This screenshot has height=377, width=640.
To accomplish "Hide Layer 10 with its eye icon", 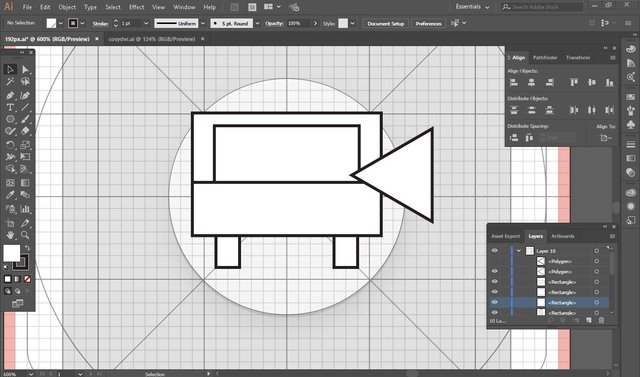I will pyautogui.click(x=495, y=251).
